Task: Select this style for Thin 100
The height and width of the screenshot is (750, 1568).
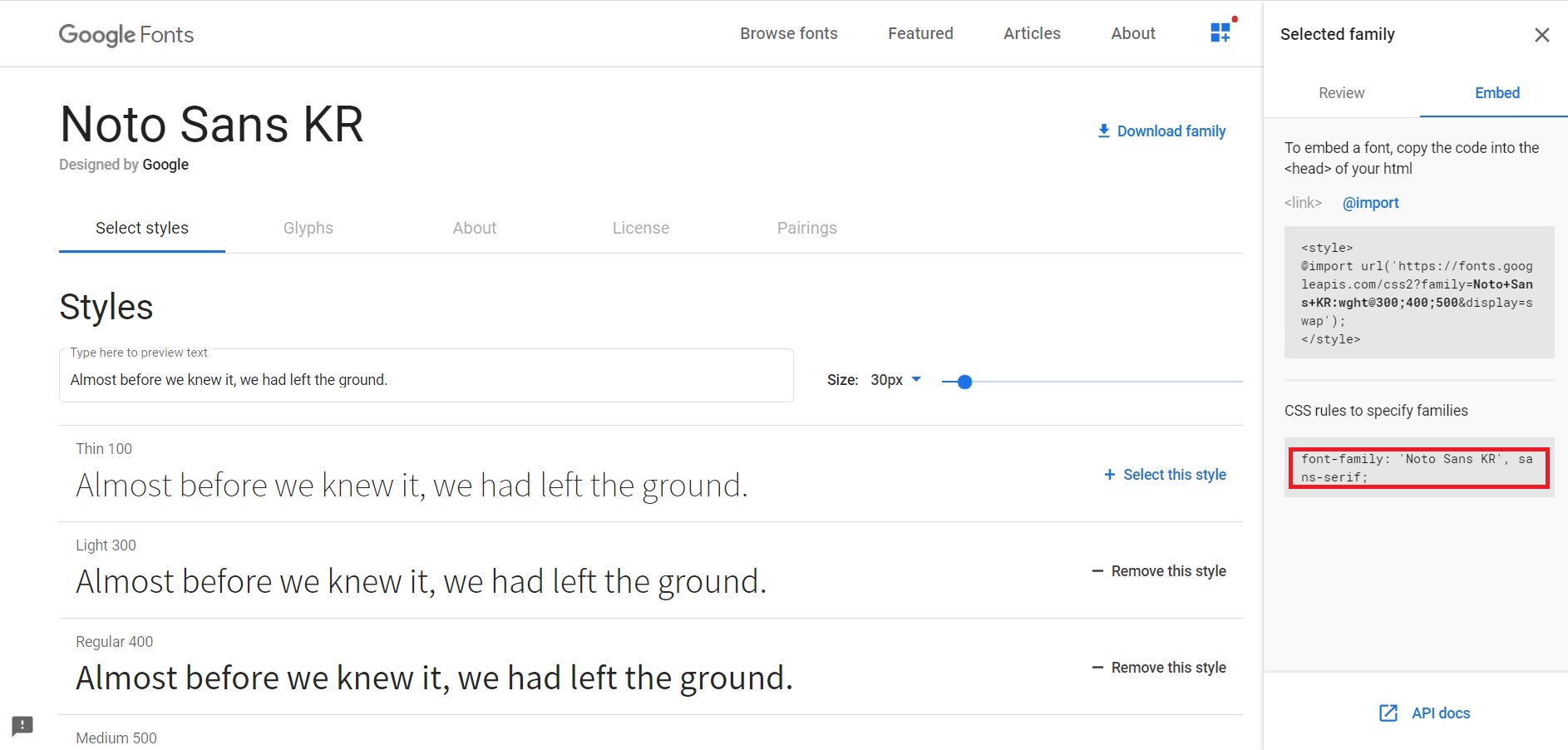Action: point(1165,474)
